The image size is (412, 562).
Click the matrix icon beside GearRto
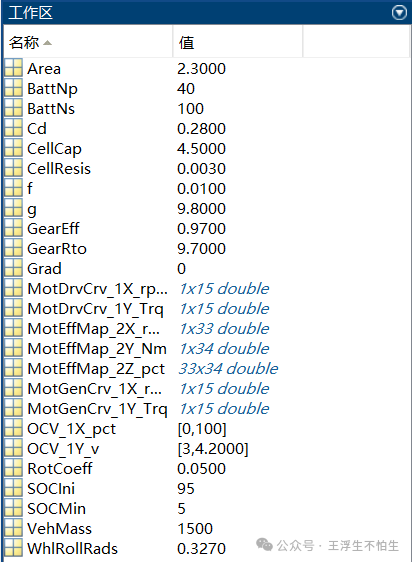[14, 249]
